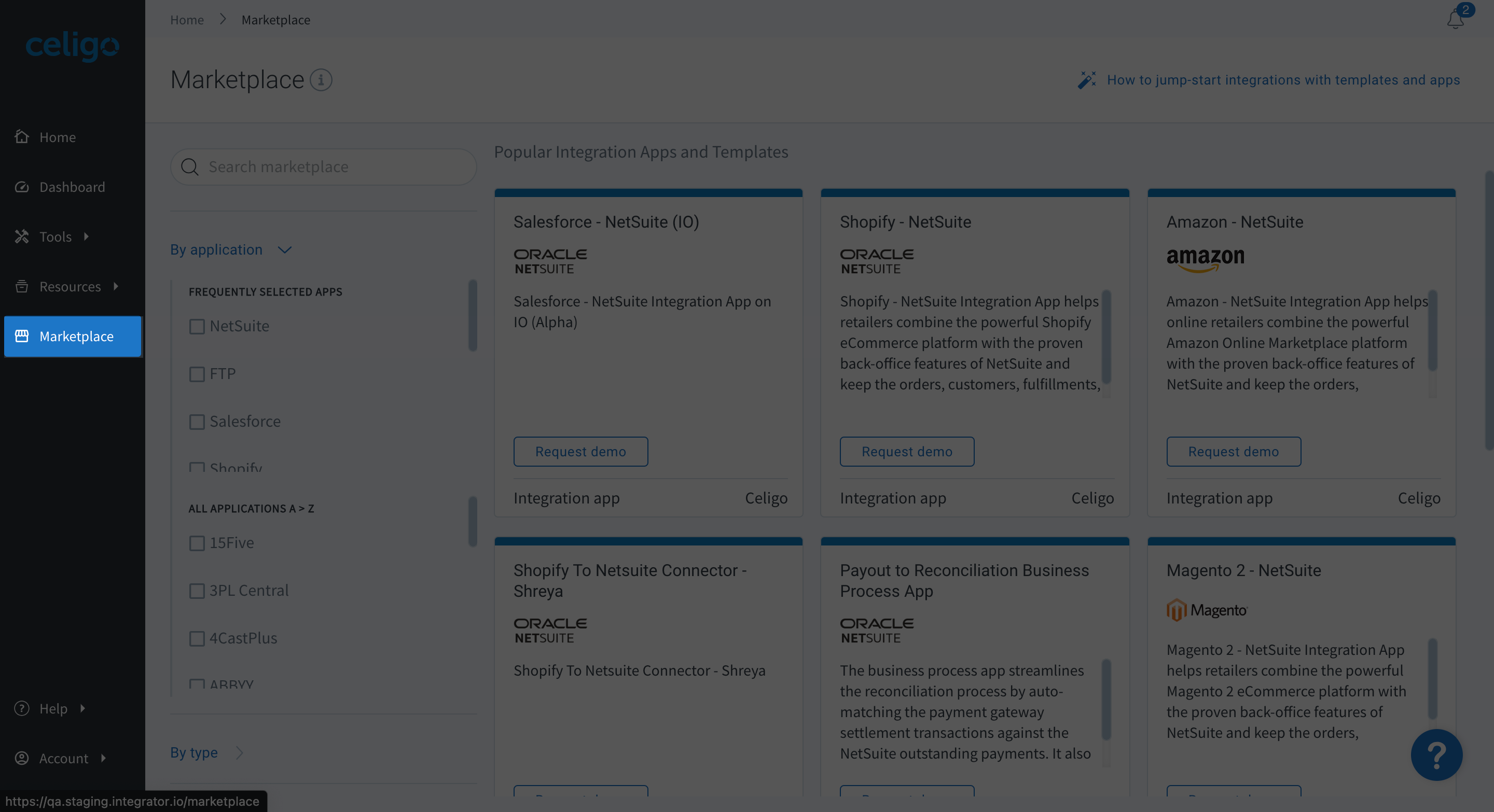Open notifications bell icon
The image size is (1494, 812).
[1455, 19]
